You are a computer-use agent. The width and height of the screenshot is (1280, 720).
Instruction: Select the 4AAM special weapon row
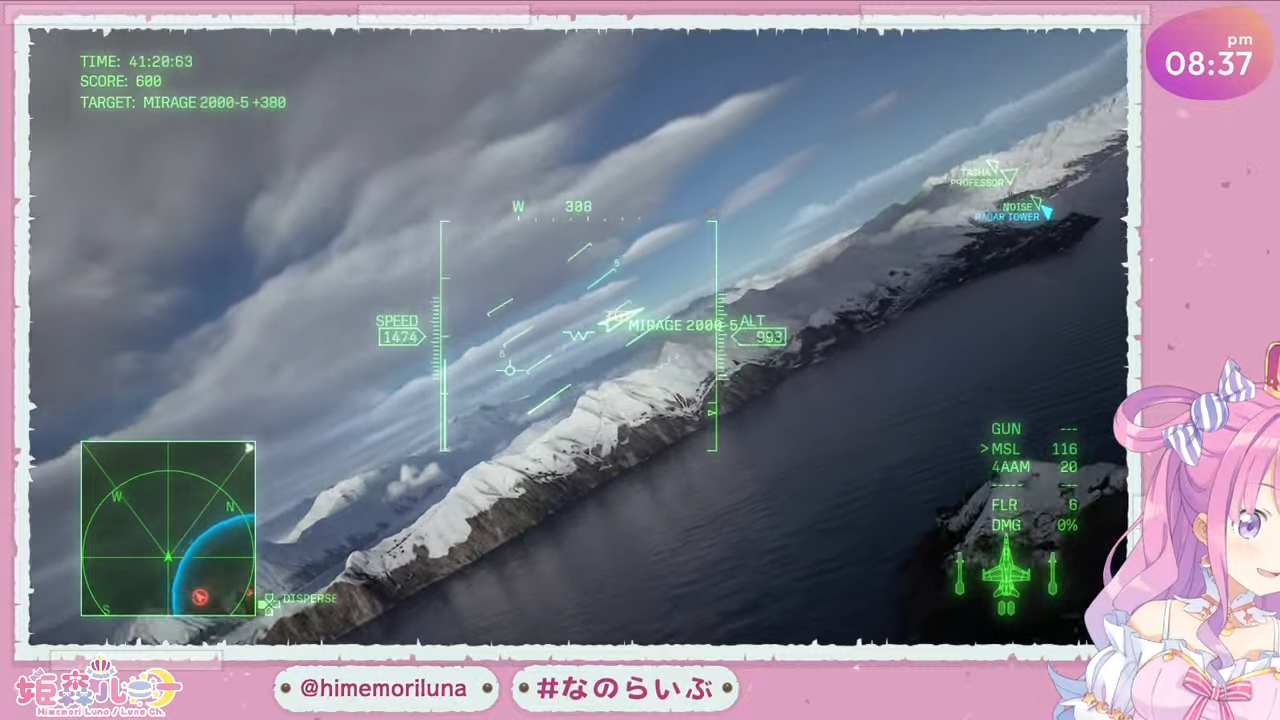click(1034, 467)
